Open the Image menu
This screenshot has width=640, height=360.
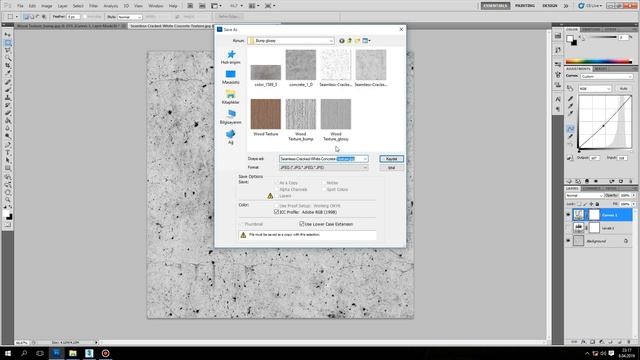(47, 6)
